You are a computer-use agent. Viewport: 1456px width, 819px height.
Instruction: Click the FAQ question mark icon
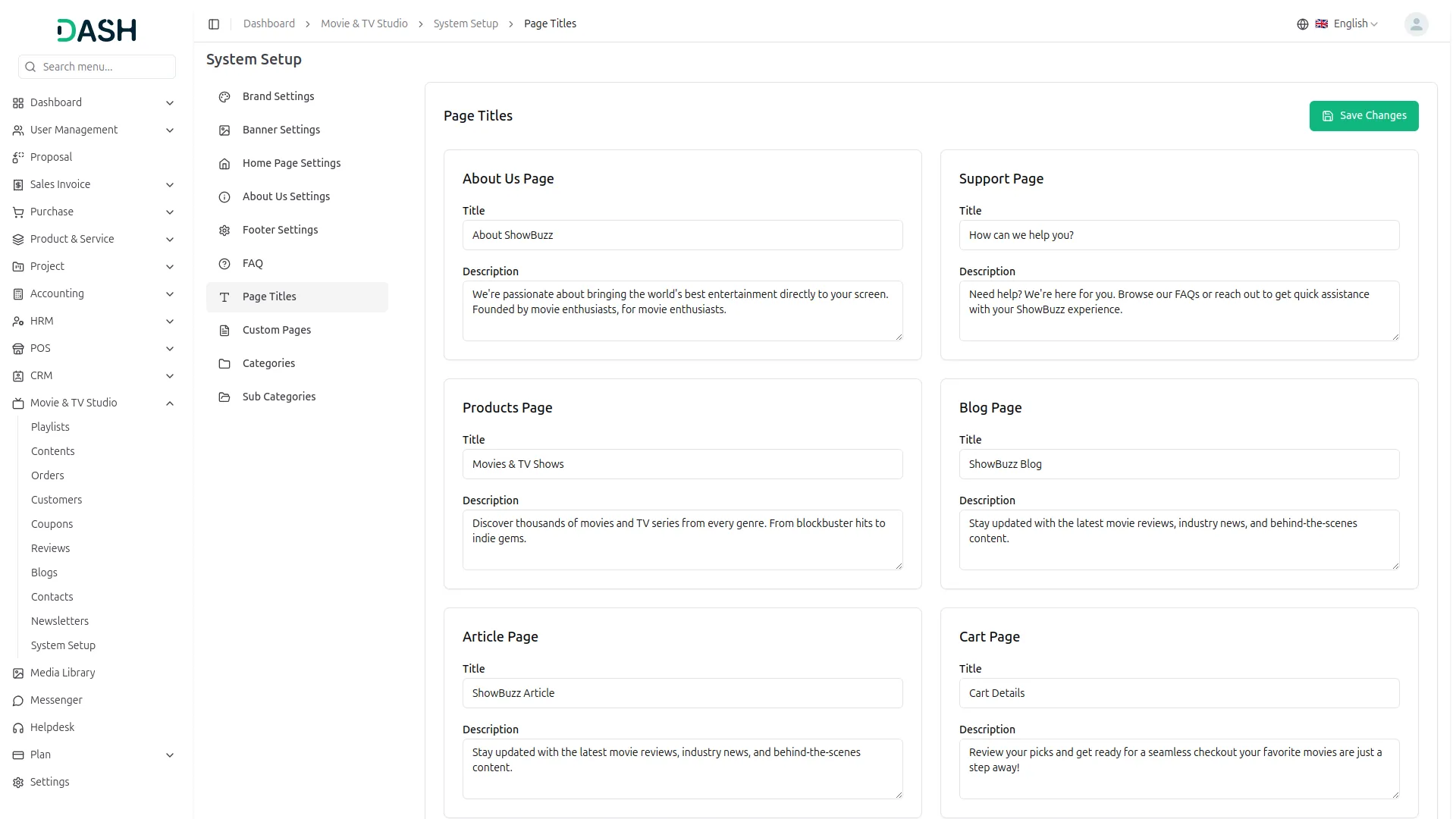tap(224, 264)
